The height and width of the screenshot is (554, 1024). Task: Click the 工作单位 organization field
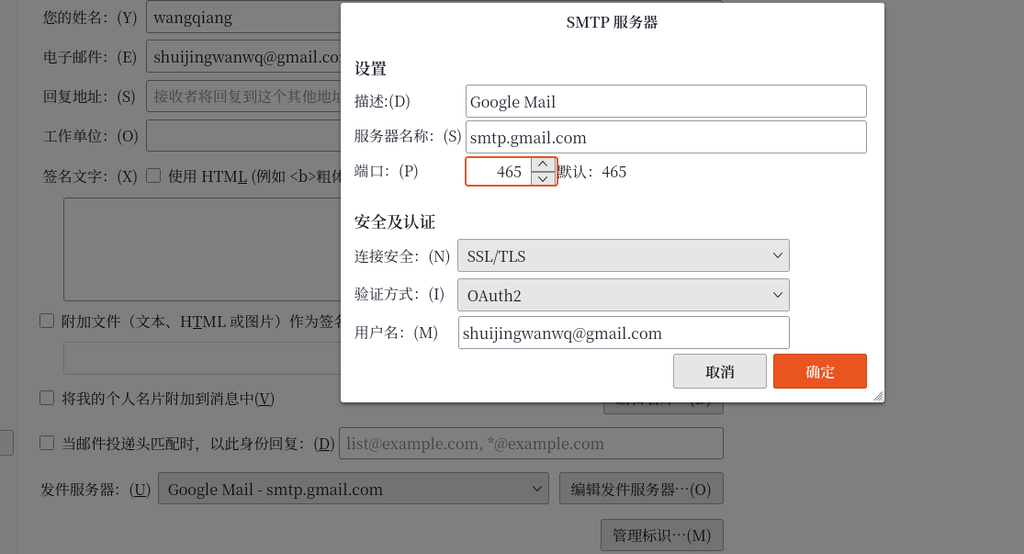244,136
